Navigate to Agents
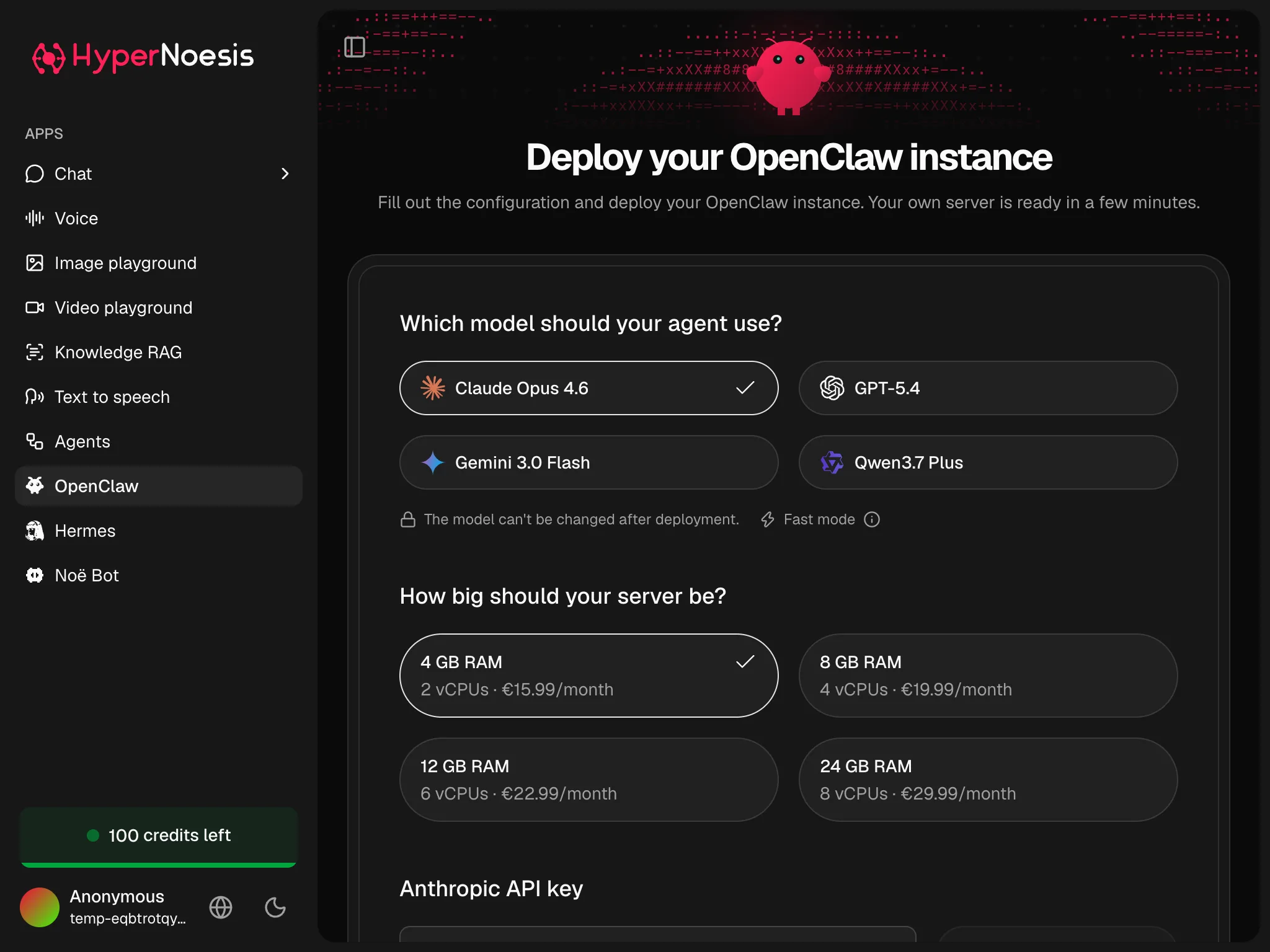 point(159,441)
